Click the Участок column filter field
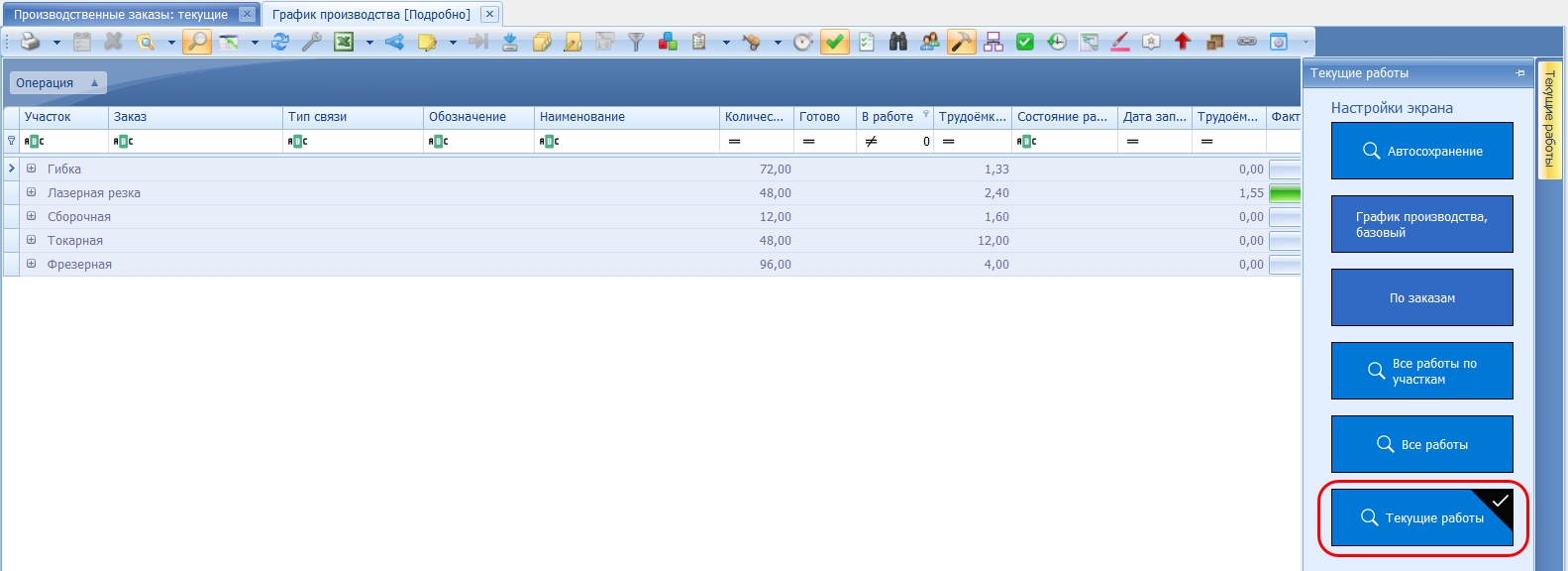 point(64,141)
